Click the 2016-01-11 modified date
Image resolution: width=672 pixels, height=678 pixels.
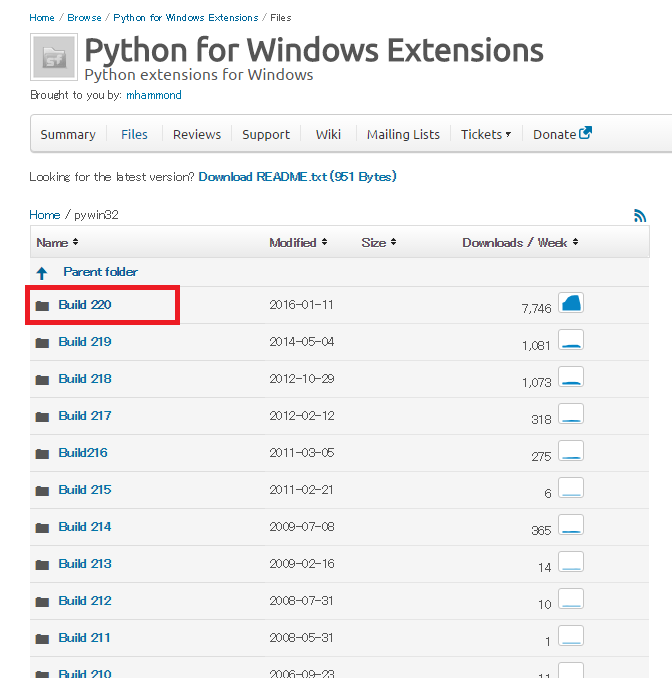point(301,305)
